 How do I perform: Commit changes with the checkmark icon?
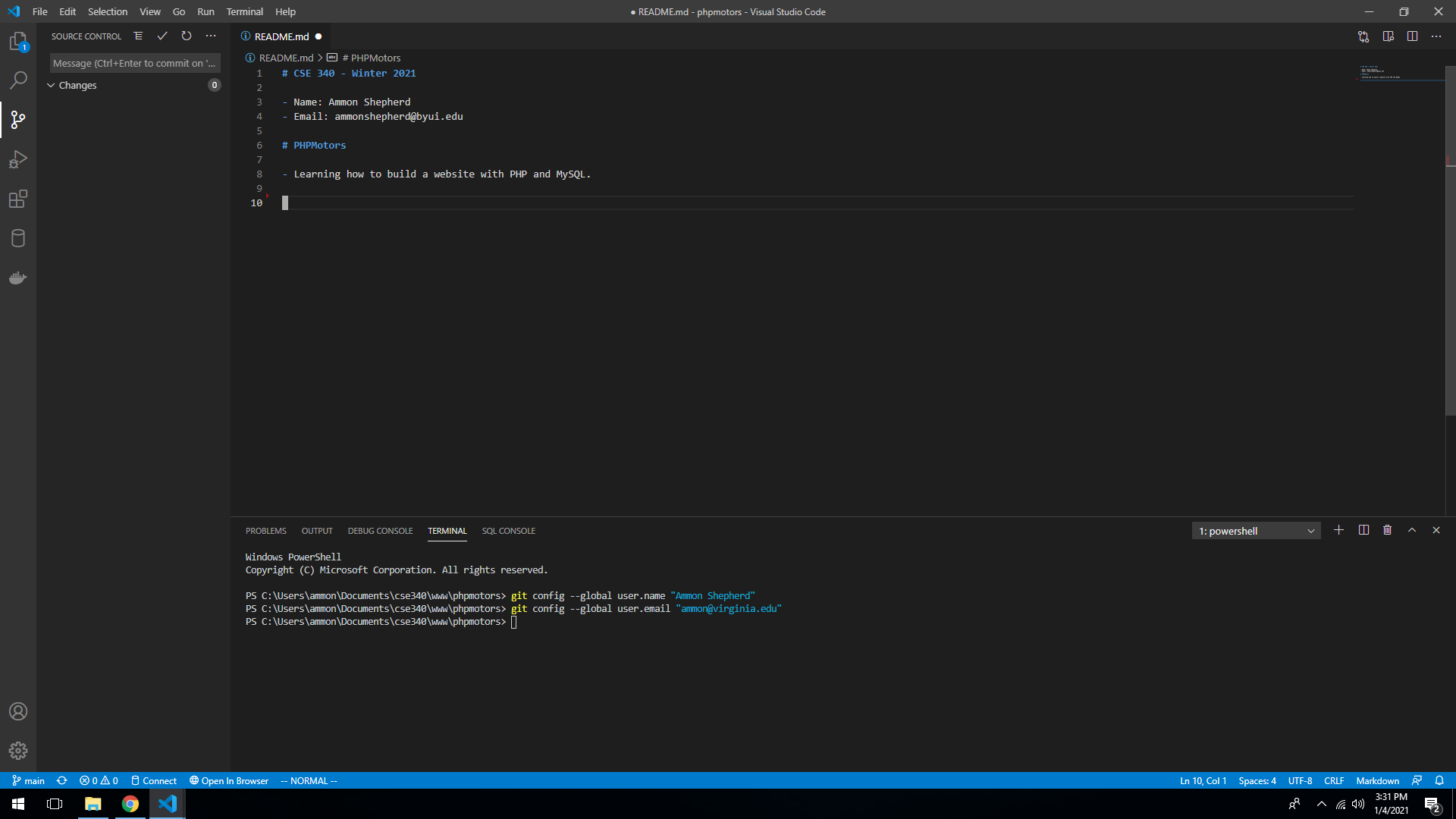[x=162, y=36]
